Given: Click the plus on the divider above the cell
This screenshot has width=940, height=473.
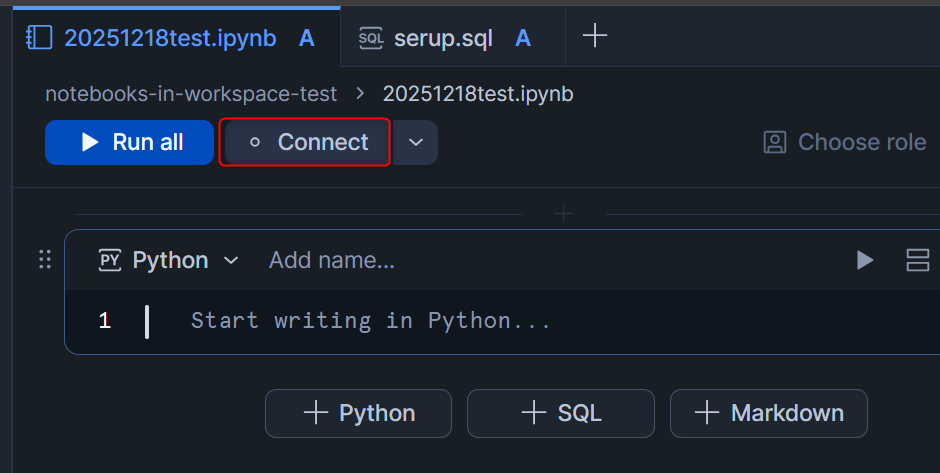Looking at the screenshot, I should point(564,214).
